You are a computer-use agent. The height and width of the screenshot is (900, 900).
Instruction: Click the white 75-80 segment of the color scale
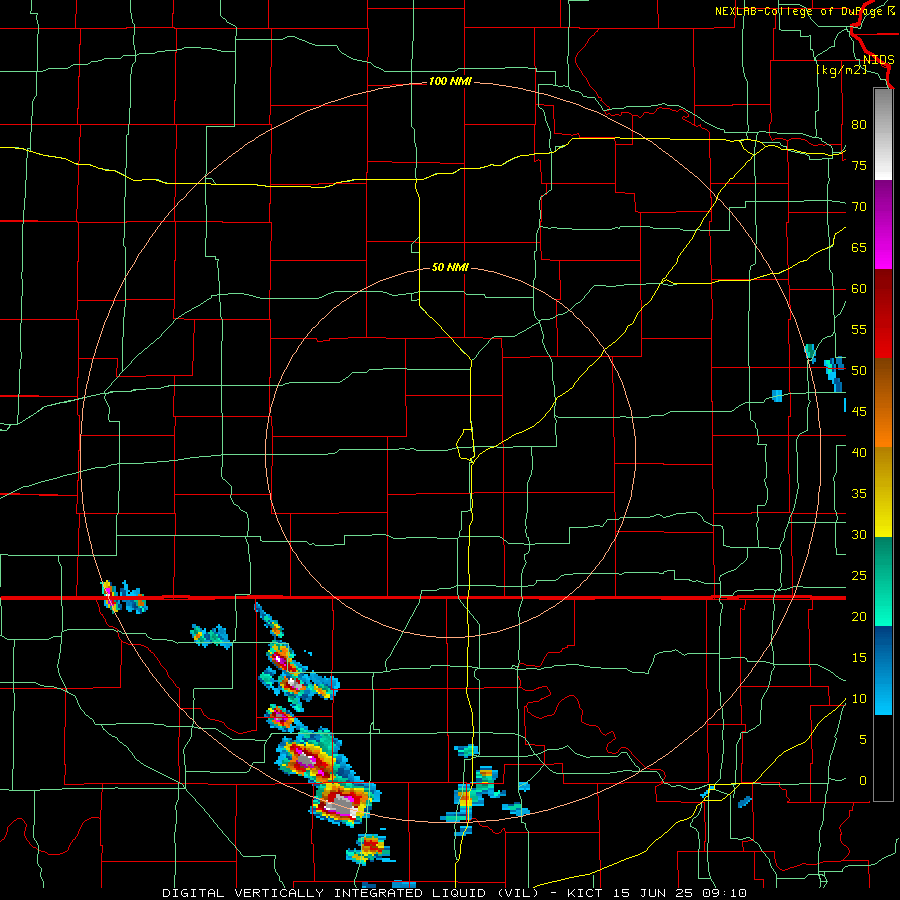pos(883,135)
